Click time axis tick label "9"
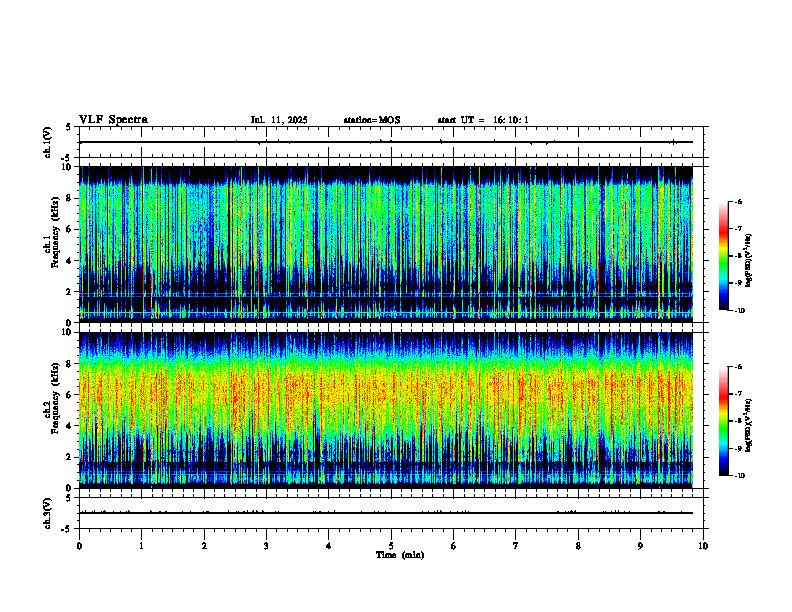 point(640,546)
